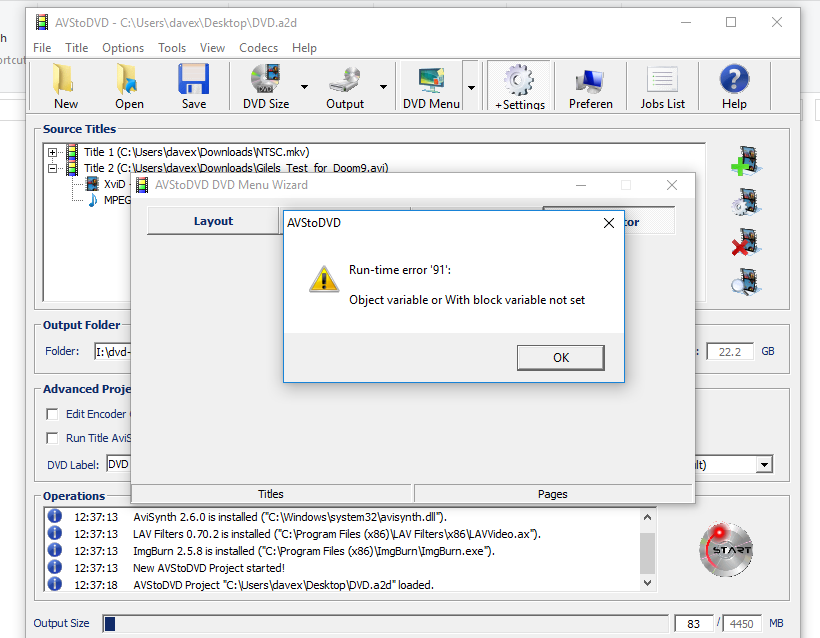
Task: Enable the Run Title AviSynth checkbox
Action: tap(52, 438)
